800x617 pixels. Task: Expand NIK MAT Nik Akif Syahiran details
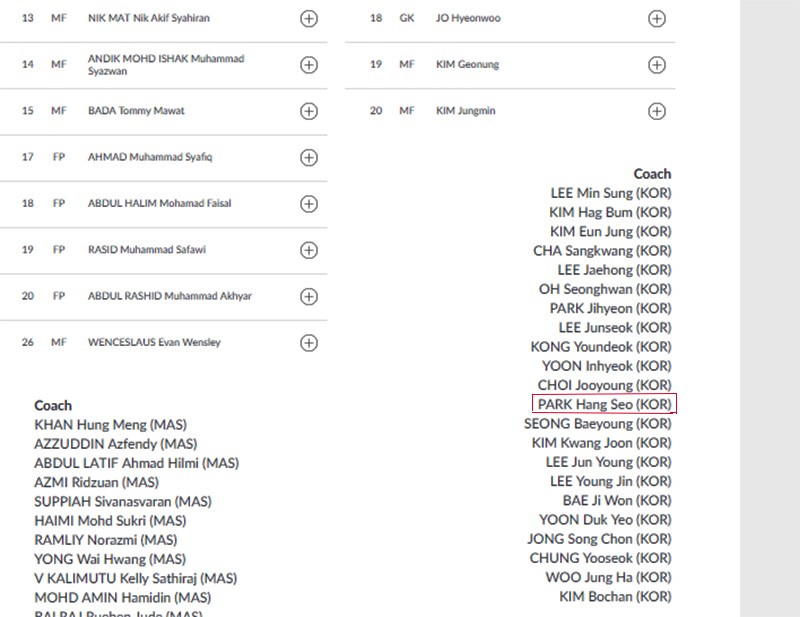click(309, 19)
